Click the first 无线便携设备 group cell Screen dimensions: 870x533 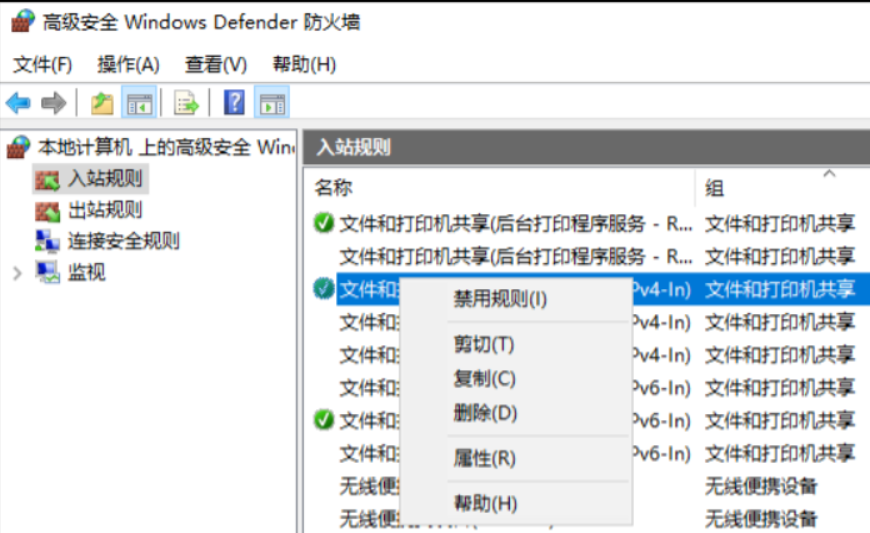pyautogui.click(x=761, y=486)
